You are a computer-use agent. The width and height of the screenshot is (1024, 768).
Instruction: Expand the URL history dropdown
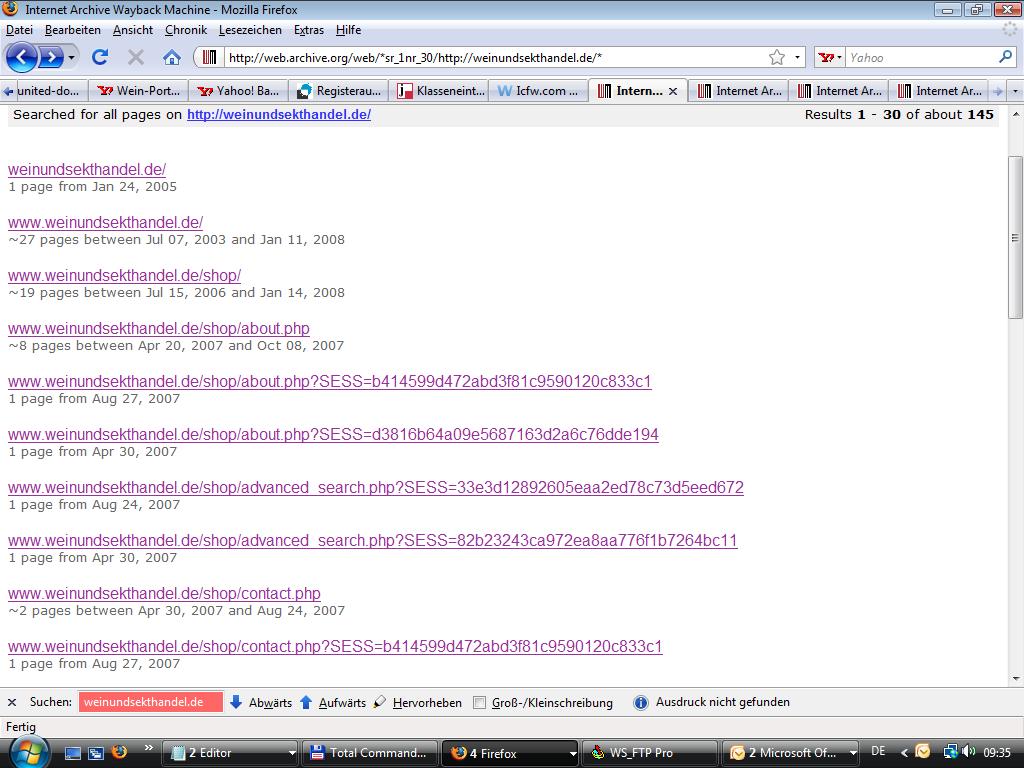click(798, 57)
